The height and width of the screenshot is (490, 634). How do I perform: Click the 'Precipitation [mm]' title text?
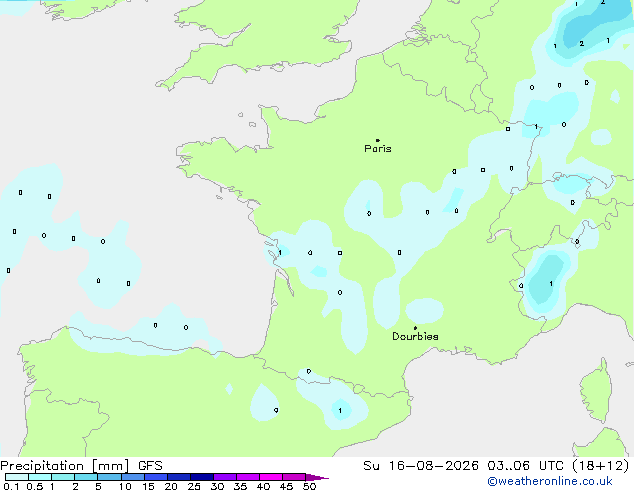pyautogui.click(x=65, y=466)
